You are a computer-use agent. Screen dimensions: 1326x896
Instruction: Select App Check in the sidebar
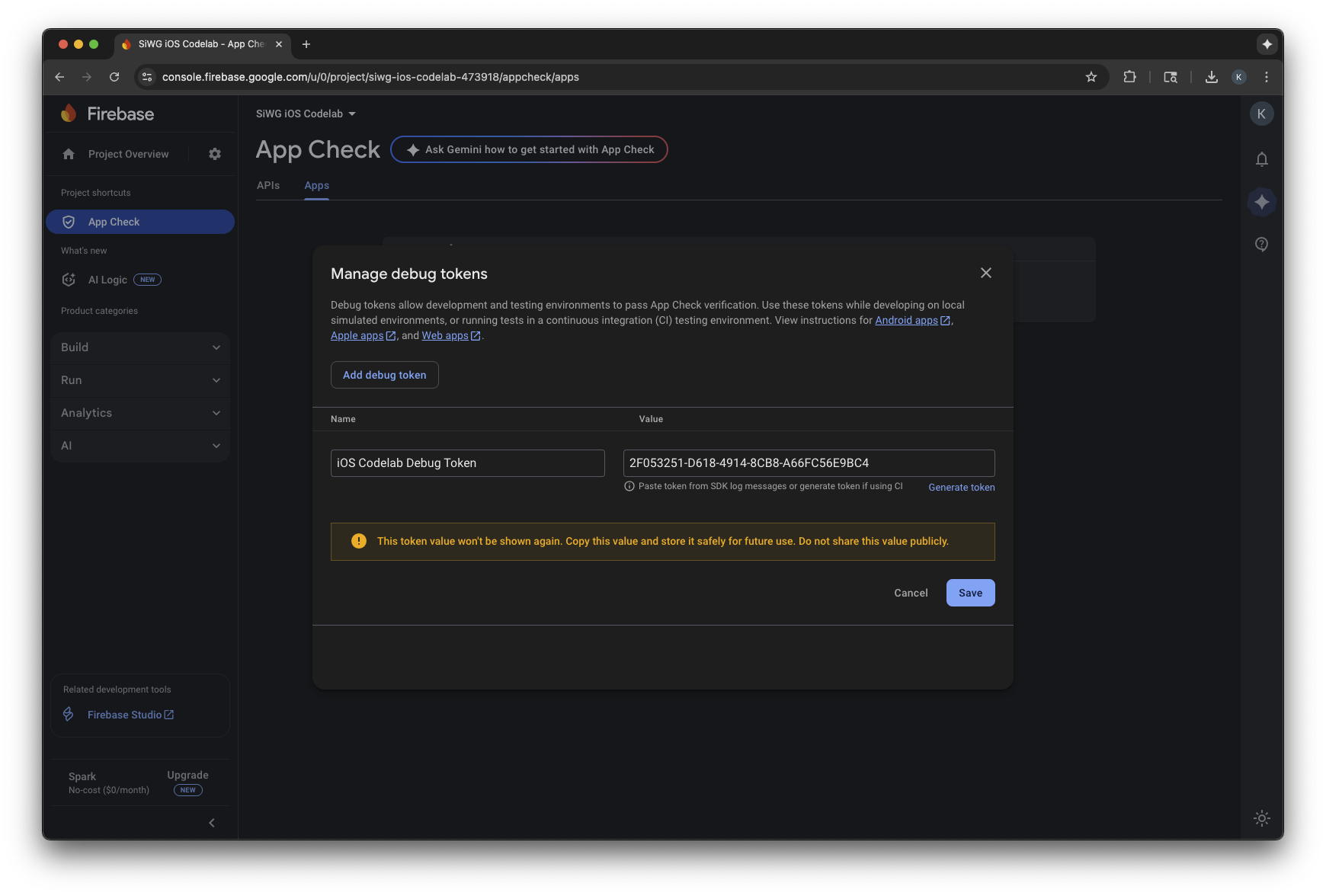[114, 222]
